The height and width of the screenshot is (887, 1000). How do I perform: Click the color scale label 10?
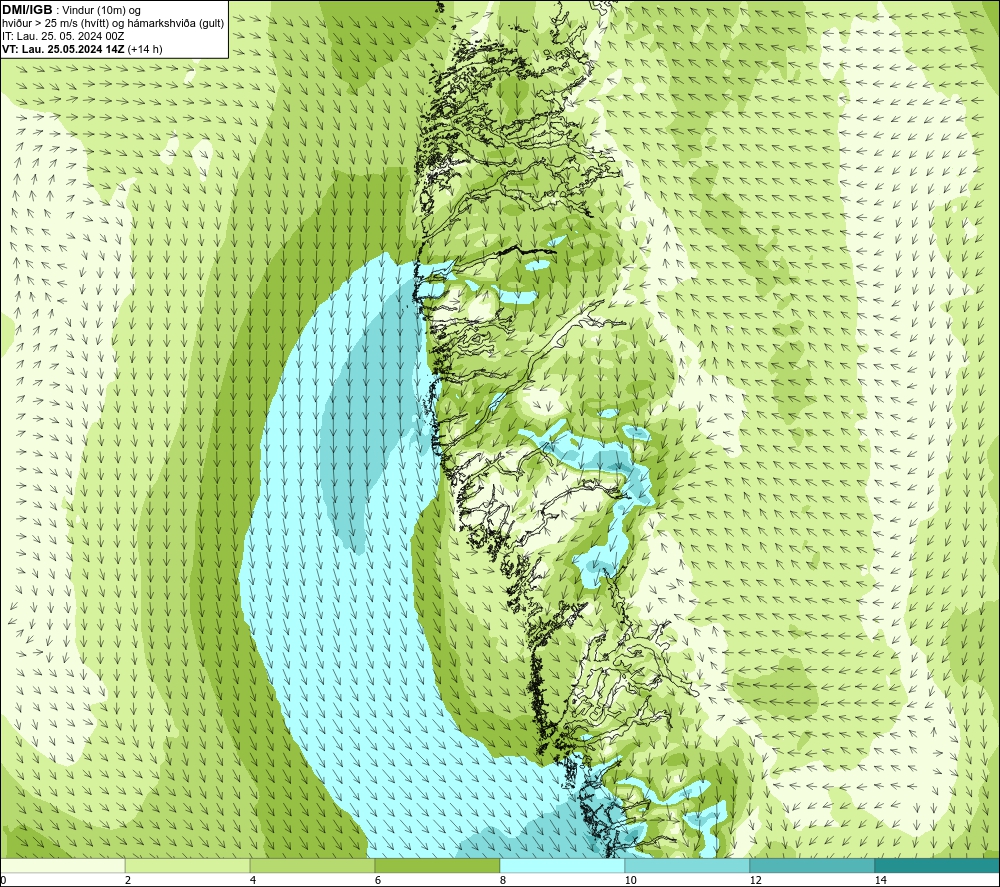(631, 880)
